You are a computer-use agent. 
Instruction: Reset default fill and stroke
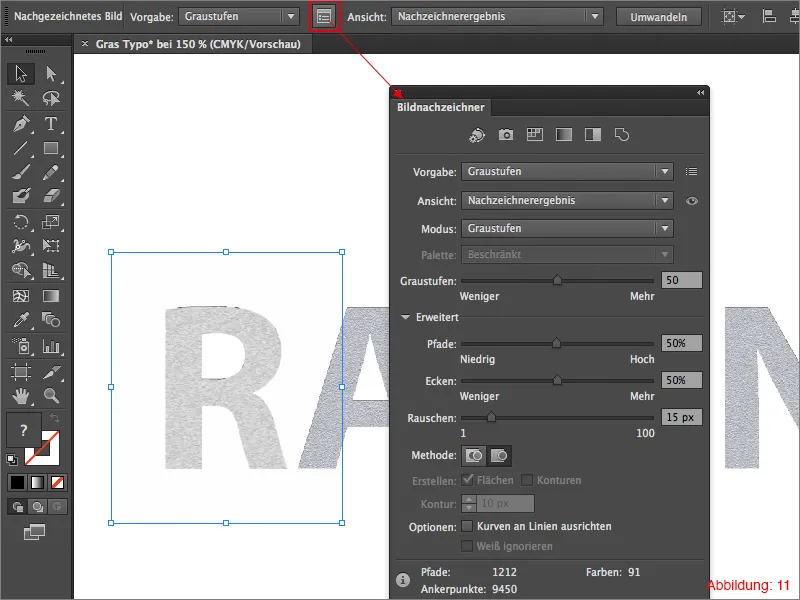point(12,460)
